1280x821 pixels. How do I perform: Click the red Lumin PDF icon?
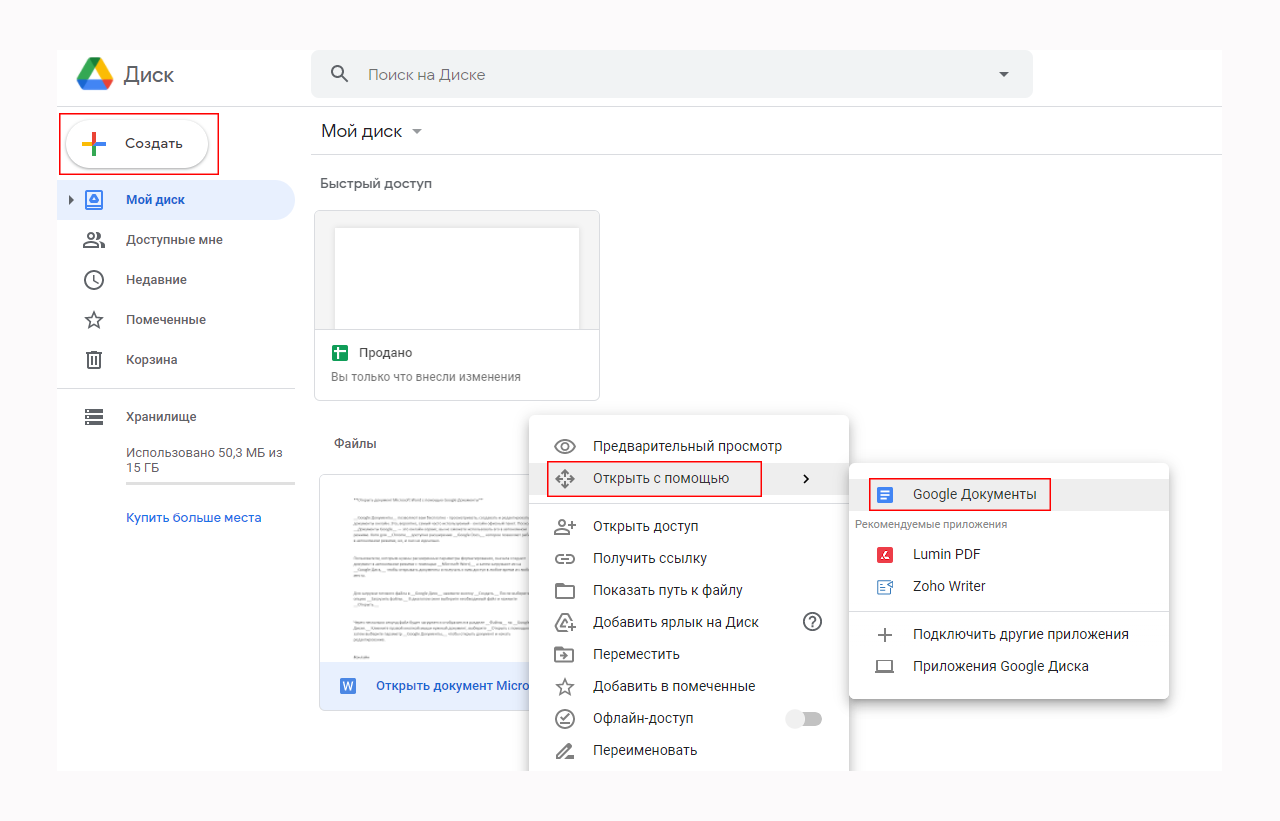884,554
